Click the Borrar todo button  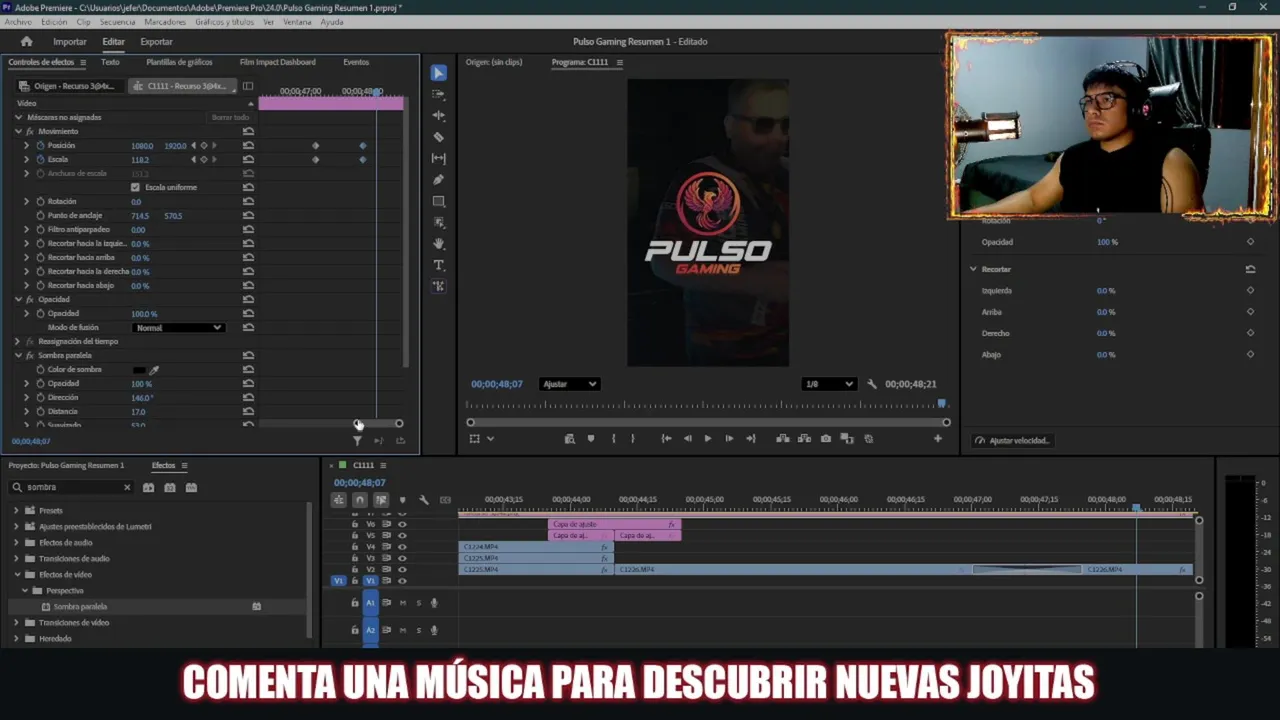click(230, 117)
